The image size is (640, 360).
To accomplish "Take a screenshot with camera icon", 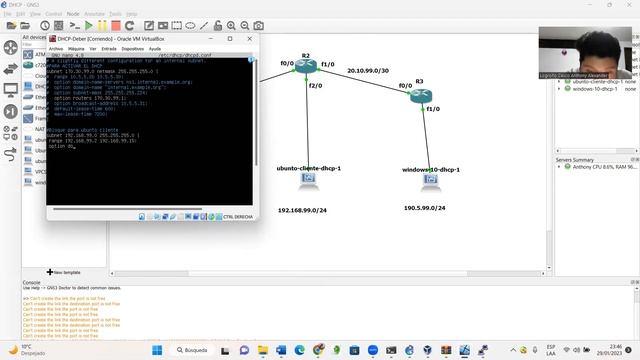I will [258, 26].
